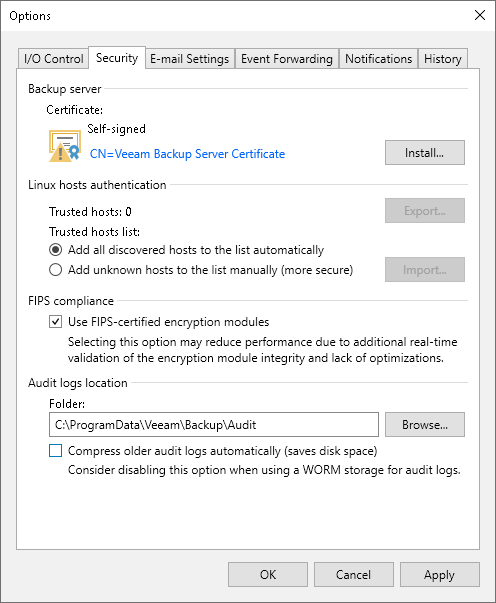
Task: Select the Notifications tab
Action: pyautogui.click(x=378, y=59)
